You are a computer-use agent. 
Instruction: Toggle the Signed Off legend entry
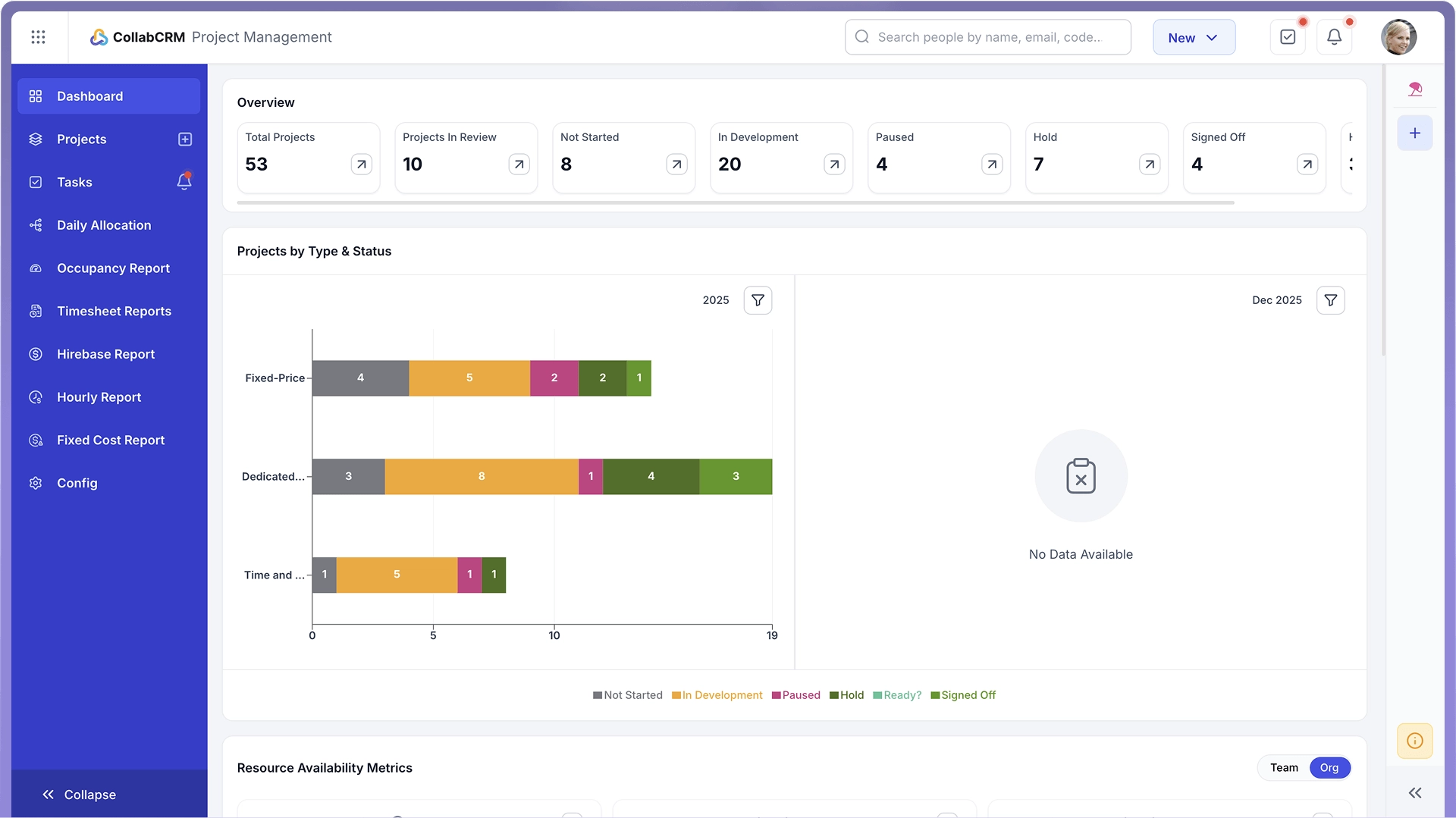[963, 694]
